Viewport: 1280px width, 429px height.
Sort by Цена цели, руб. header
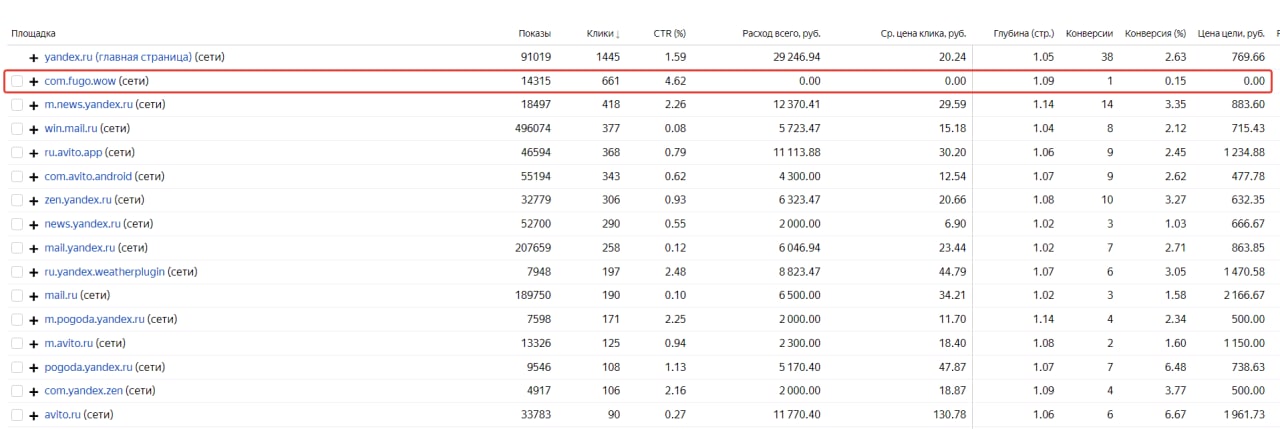(x=1231, y=33)
